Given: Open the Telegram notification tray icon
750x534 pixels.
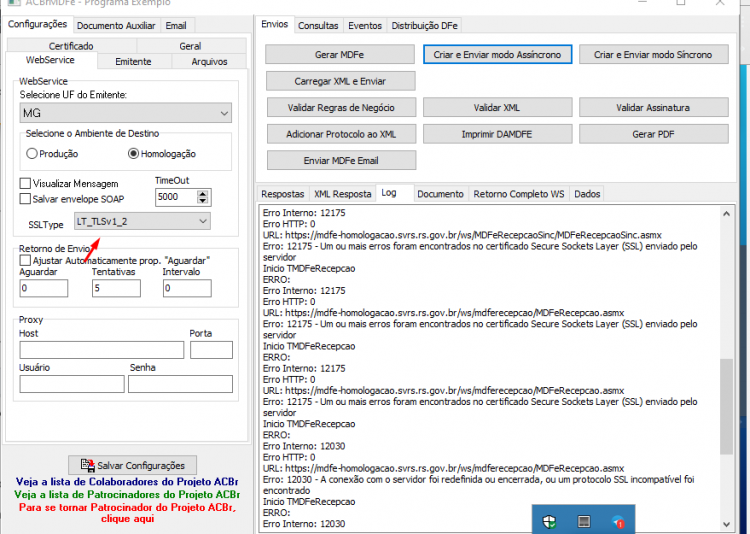Looking at the screenshot, I should pos(618,522).
